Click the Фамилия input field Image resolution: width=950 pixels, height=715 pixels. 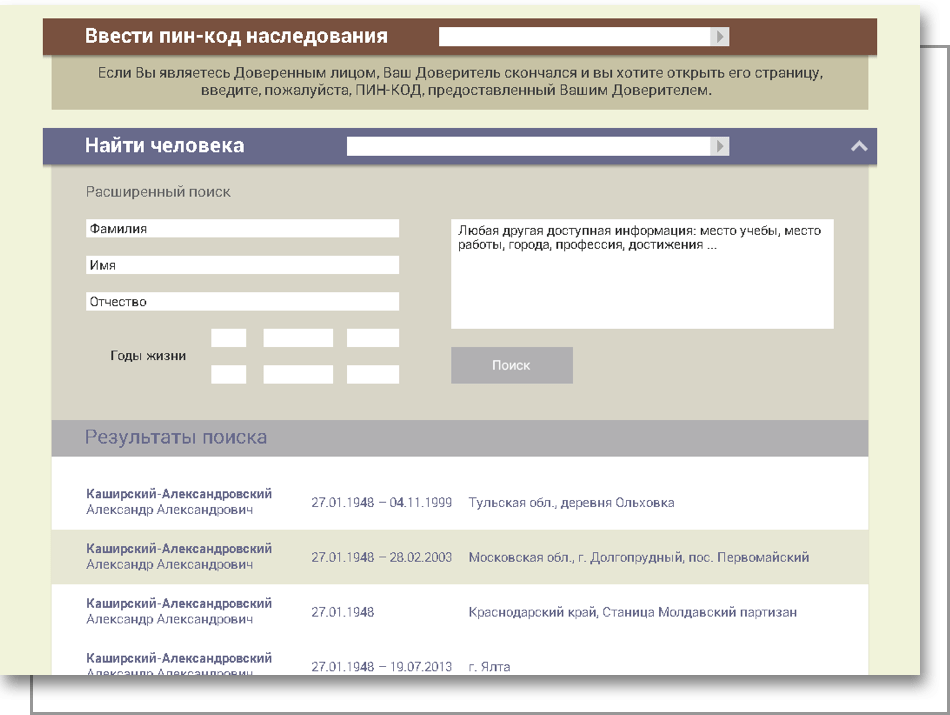tap(242, 228)
